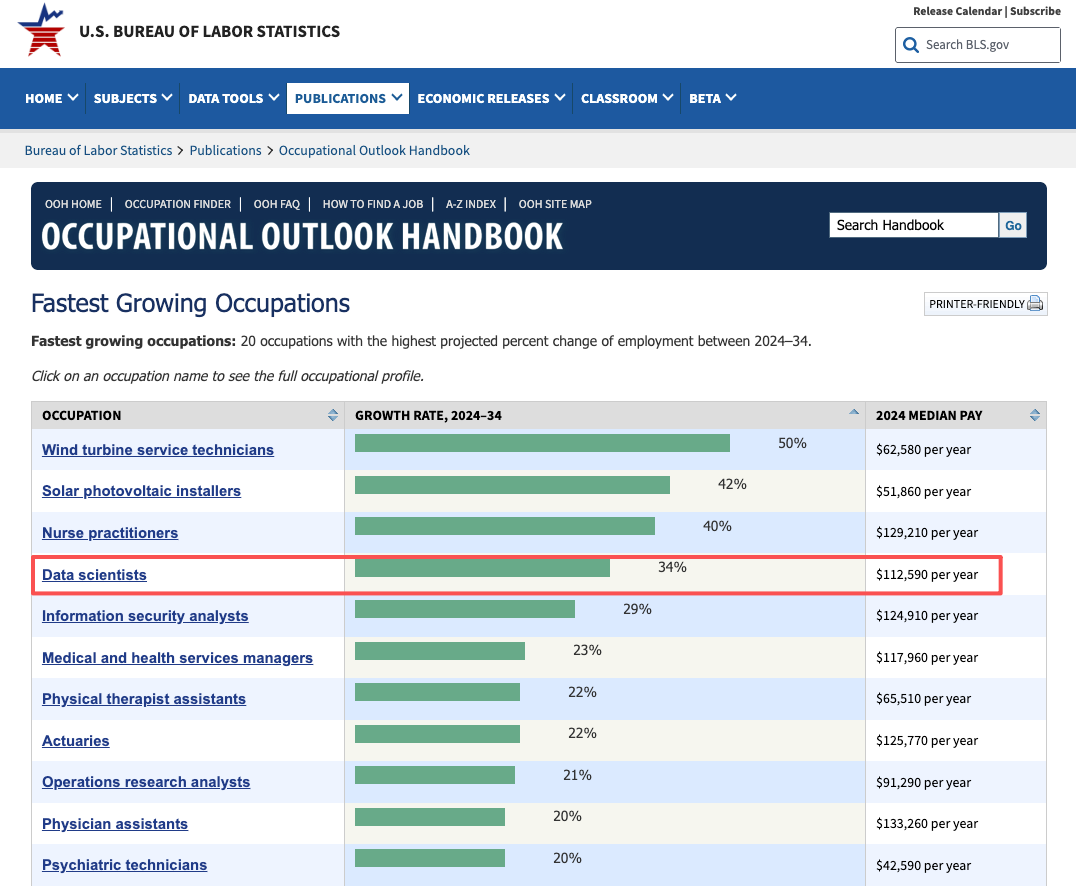Screen dimensions: 1076x886
Task: Click the sort arrows on OCCUPATION column header
Action: coord(332,414)
